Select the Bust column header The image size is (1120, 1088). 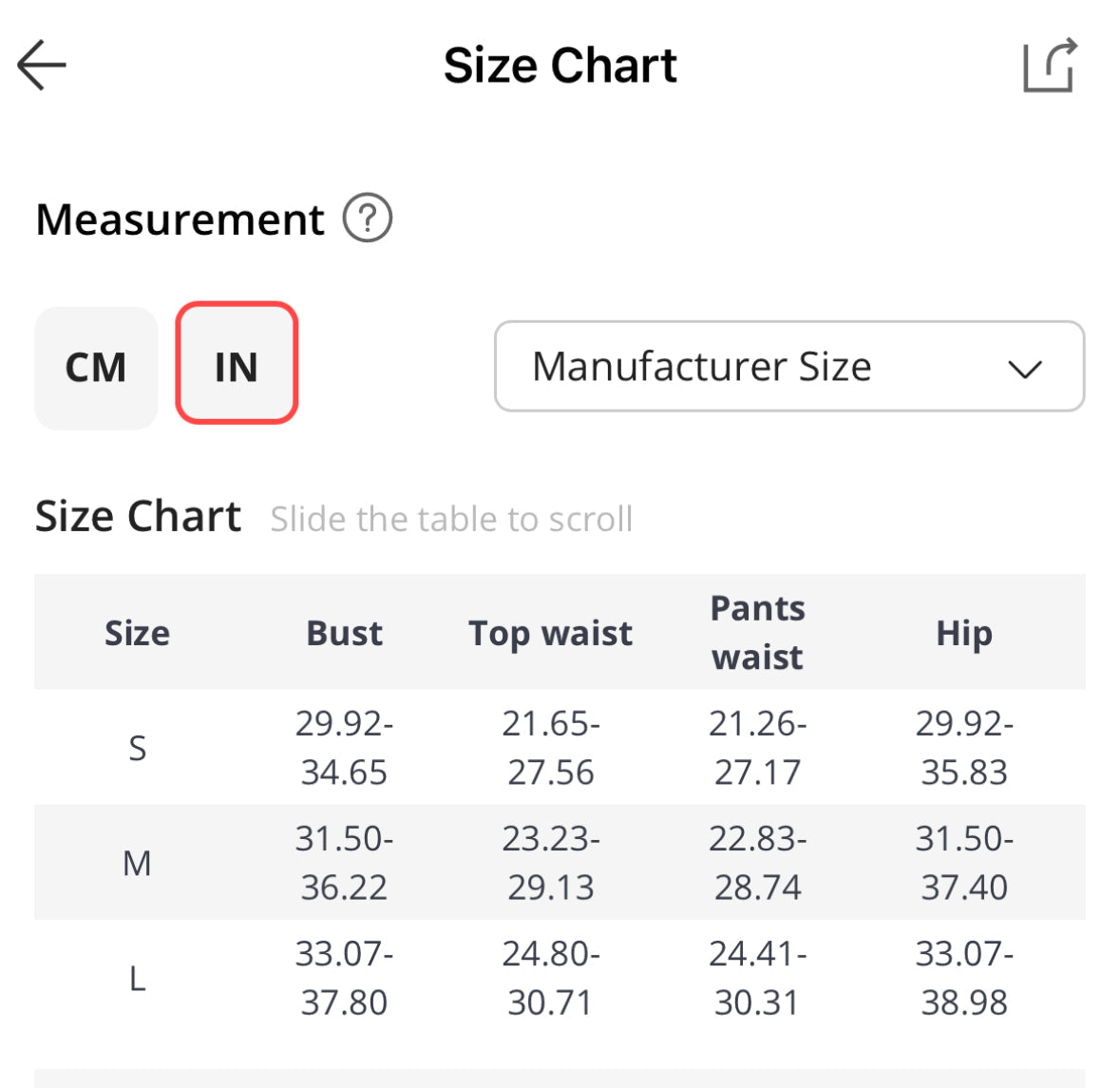(344, 633)
